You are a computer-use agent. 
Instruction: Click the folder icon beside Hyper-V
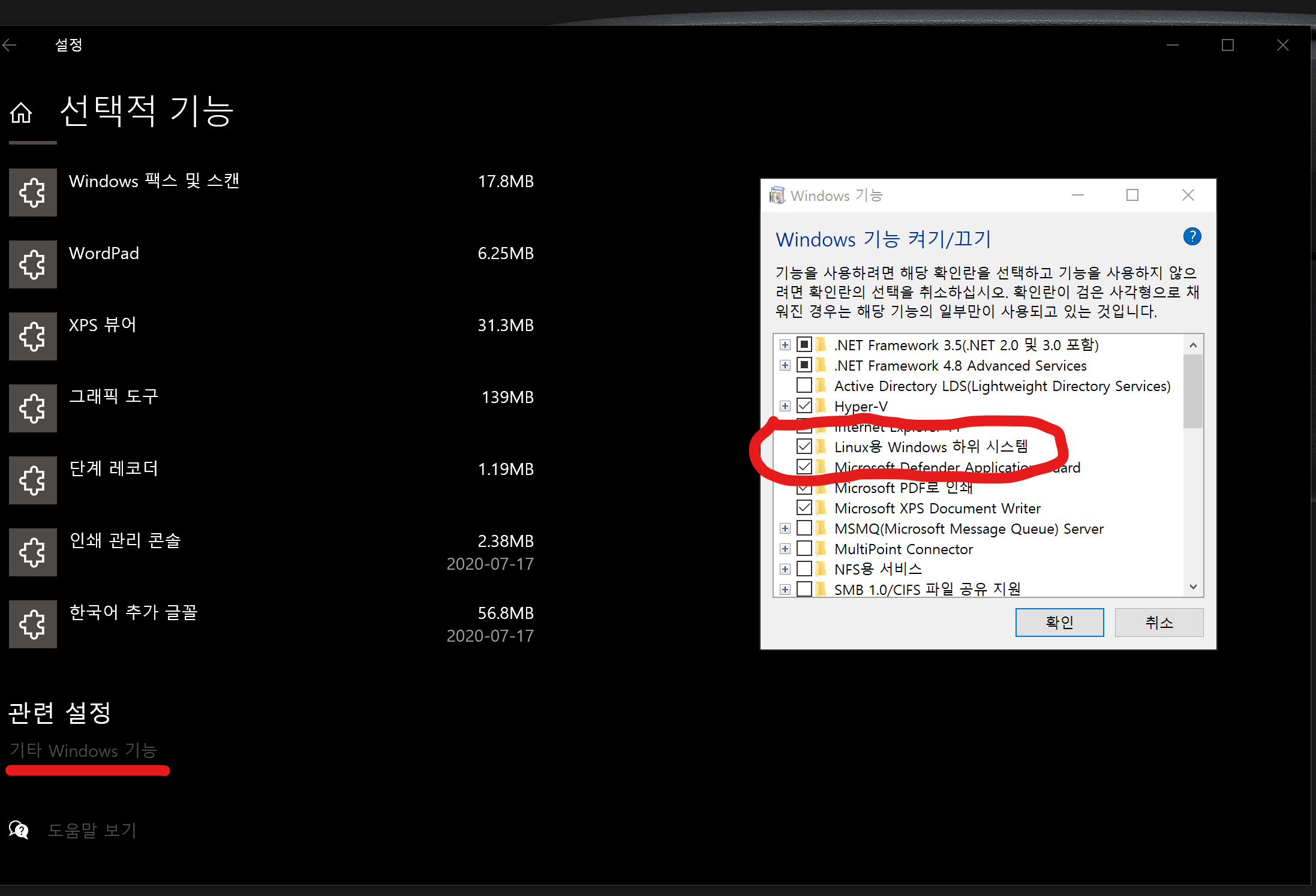point(821,406)
